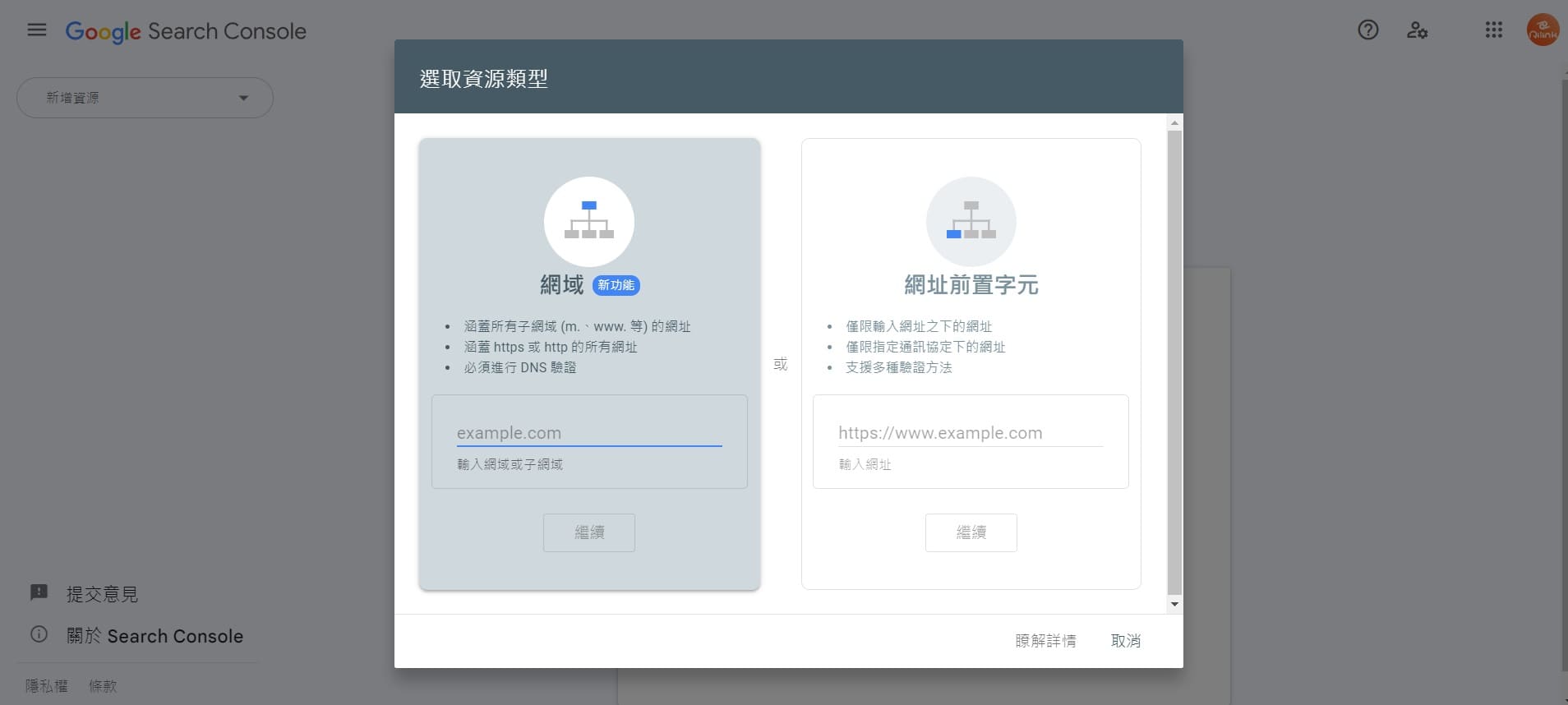Open the 條款 link
This screenshot has height=705, width=1568.
(x=103, y=686)
